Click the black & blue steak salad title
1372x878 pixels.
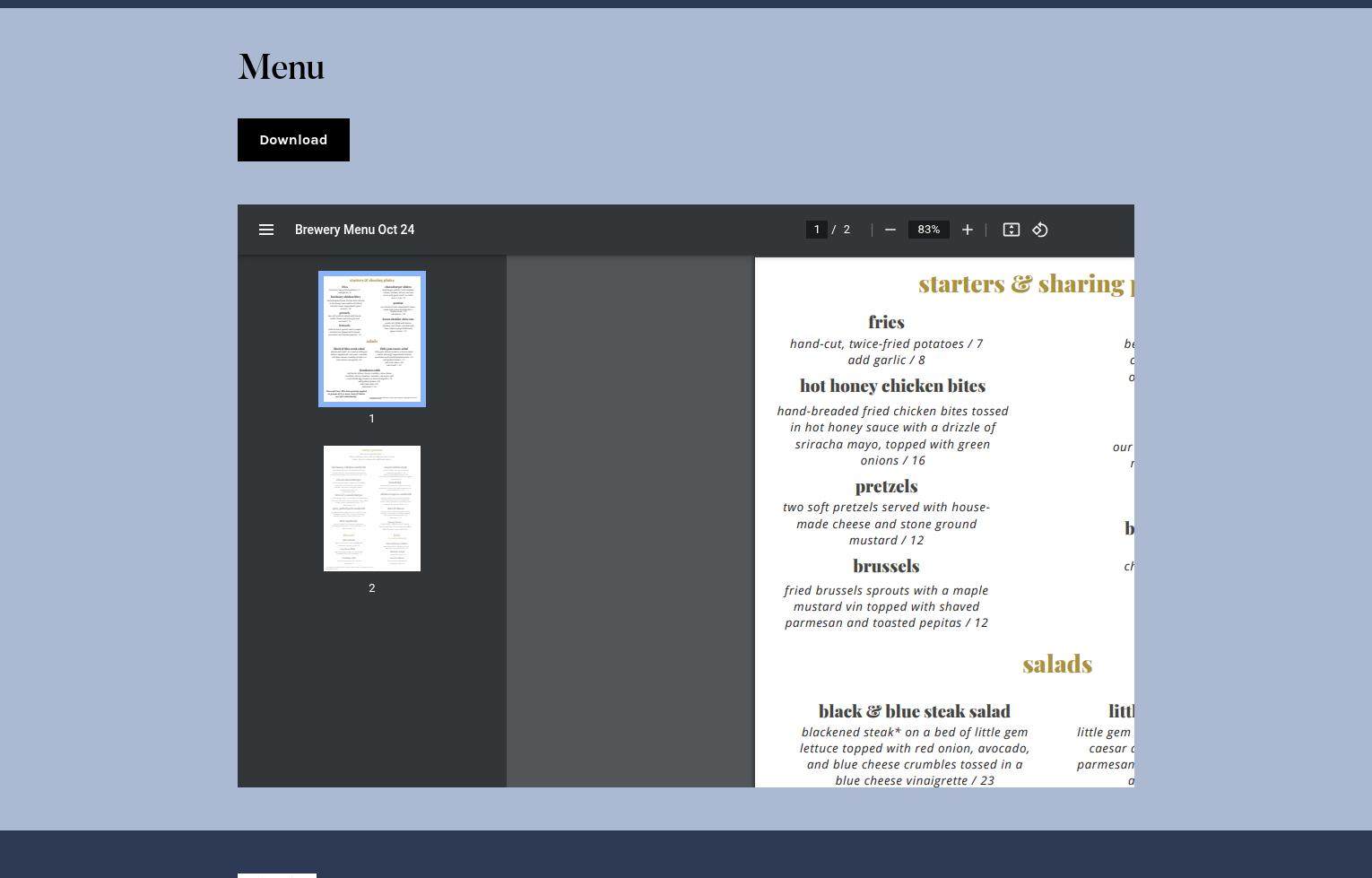click(x=914, y=711)
